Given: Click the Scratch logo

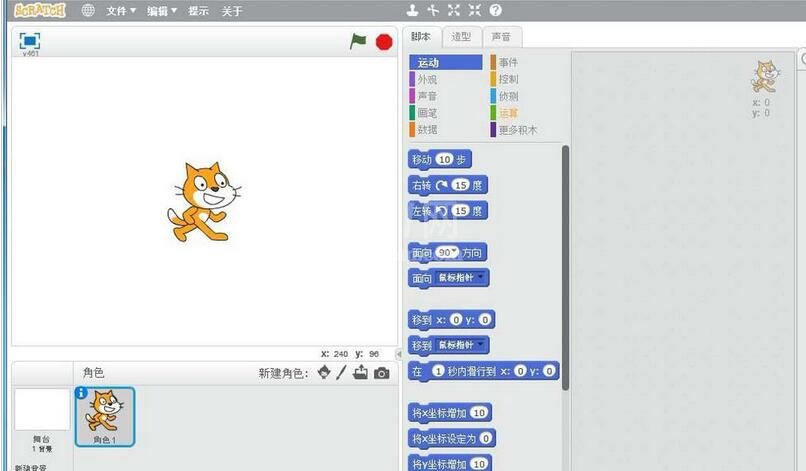Looking at the screenshot, I should [x=40, y=10].
